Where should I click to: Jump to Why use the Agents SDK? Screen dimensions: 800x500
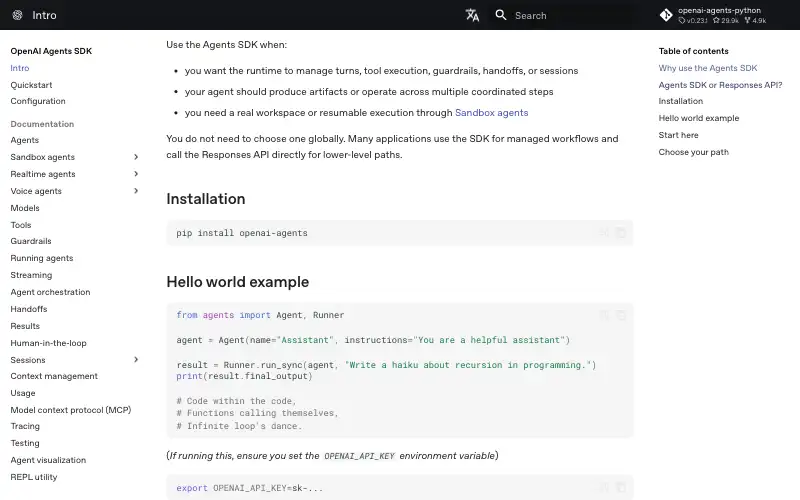coord(708,68)
